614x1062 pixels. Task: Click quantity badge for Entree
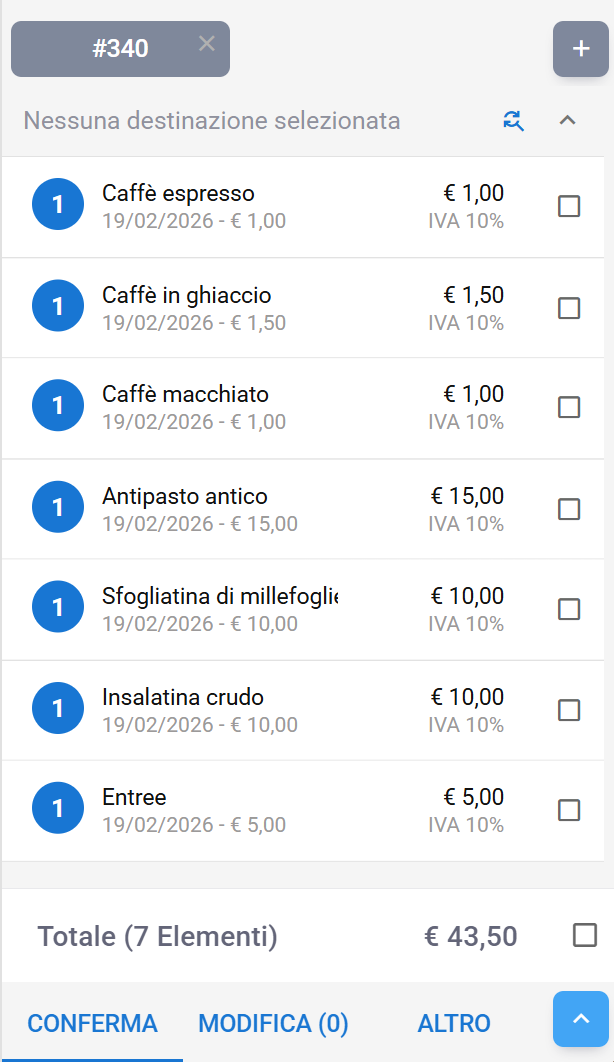pyautogui.click(x=57, y=809)
